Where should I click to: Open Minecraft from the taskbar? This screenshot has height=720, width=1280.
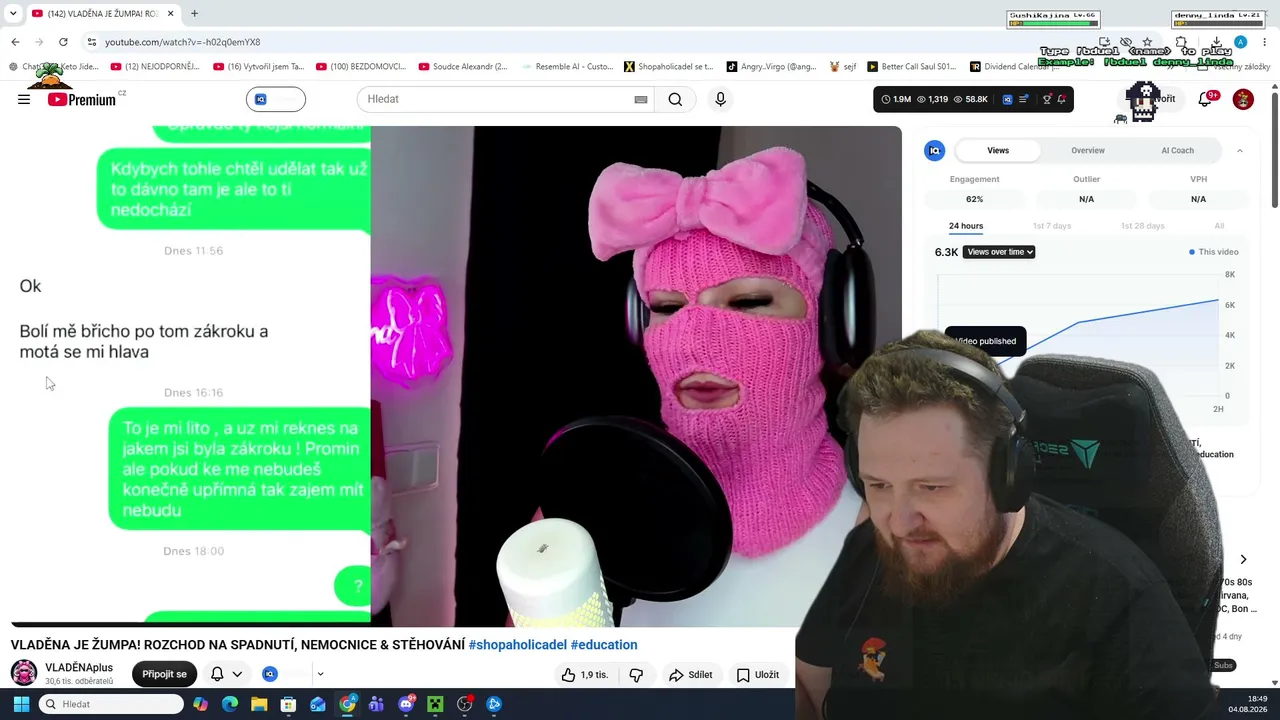(435, 704)
